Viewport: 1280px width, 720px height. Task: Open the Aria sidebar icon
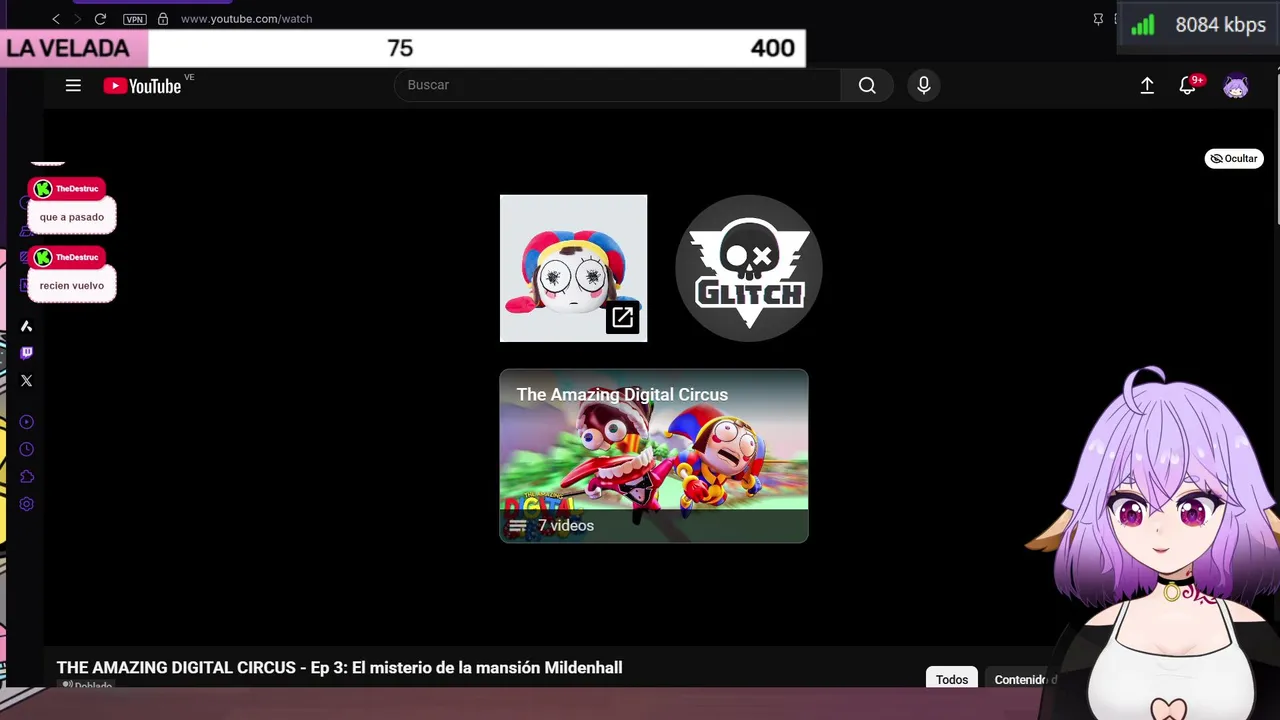point(27,326)
